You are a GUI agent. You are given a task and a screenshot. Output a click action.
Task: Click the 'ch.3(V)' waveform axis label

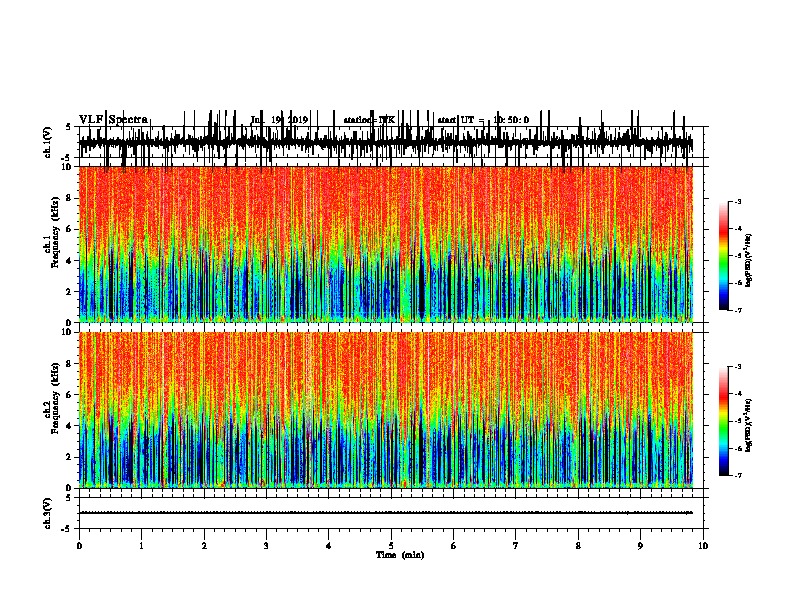(47, 513)
